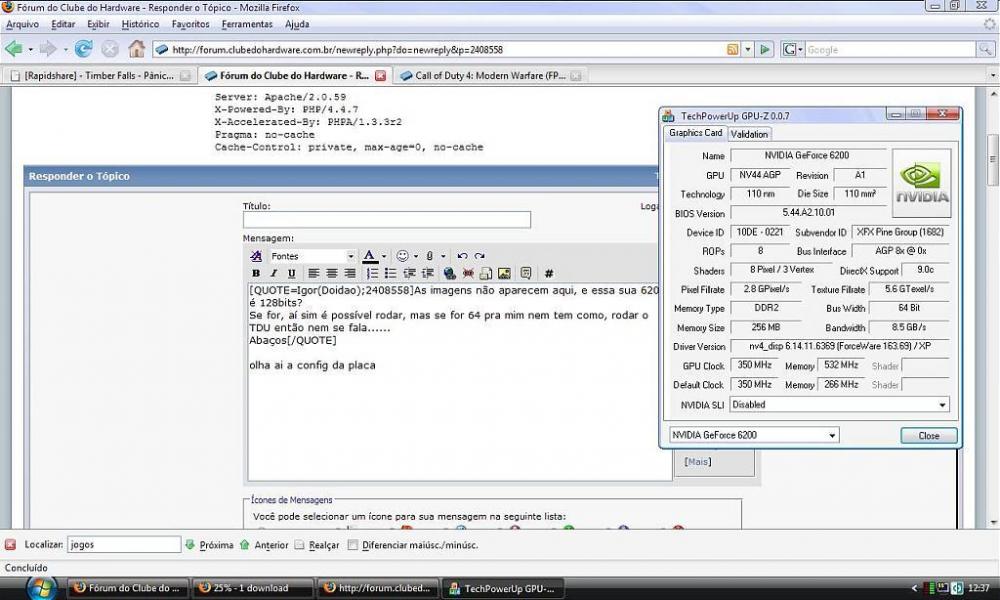The image size is (1000, 600).
Task: Switch to the Validation tab in GPU-Z
Action: tap(749, 134)
